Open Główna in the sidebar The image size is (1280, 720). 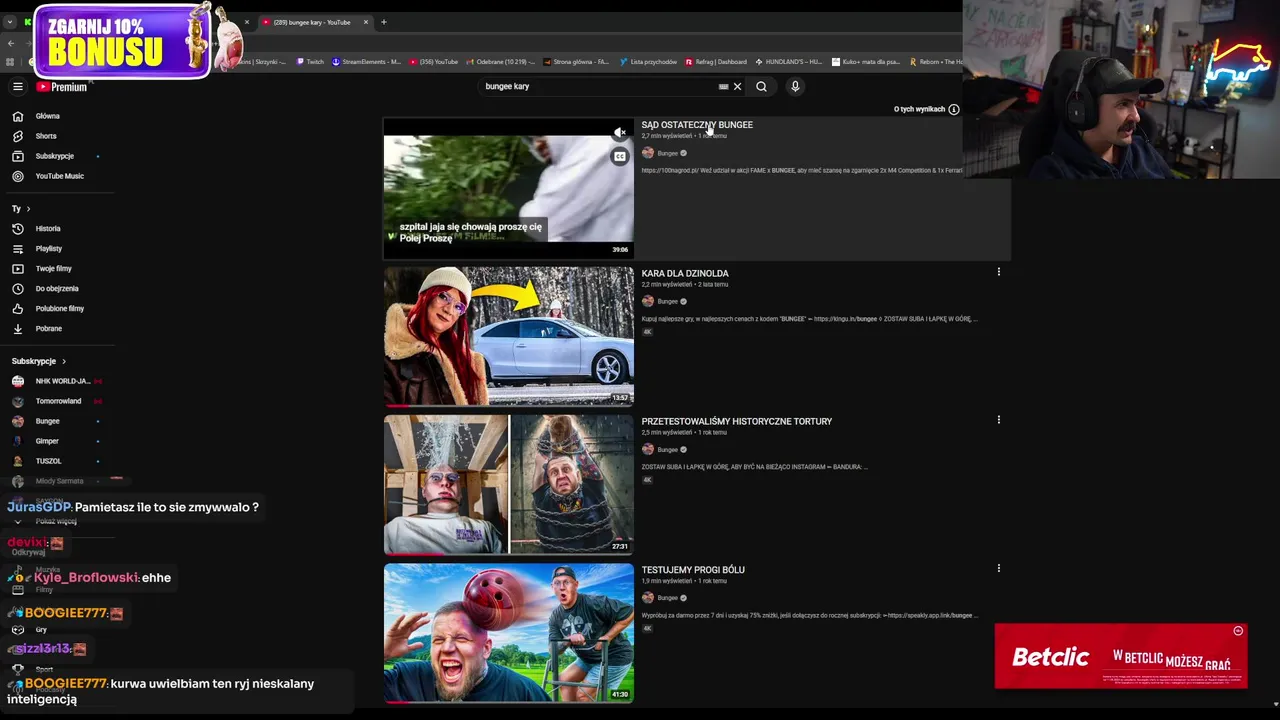tap(47, 116)
